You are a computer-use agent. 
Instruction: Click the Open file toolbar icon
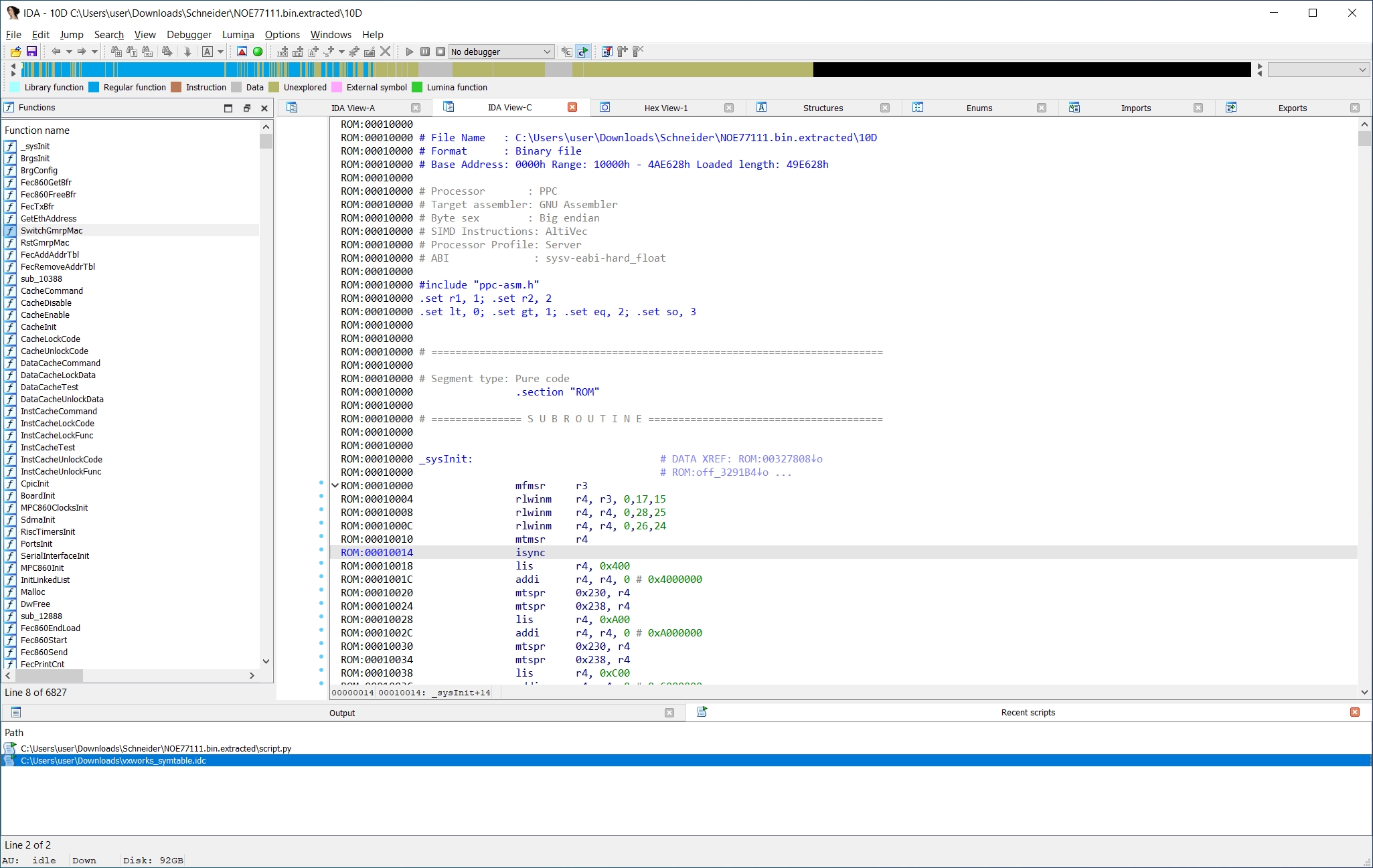(15, 52)
